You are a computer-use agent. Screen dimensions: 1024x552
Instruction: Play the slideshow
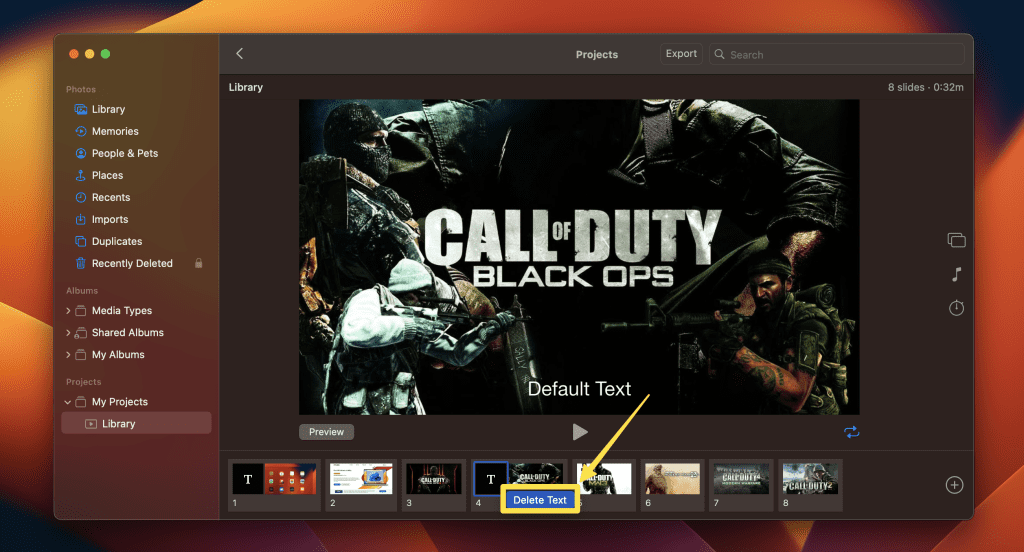click(579, 432)
